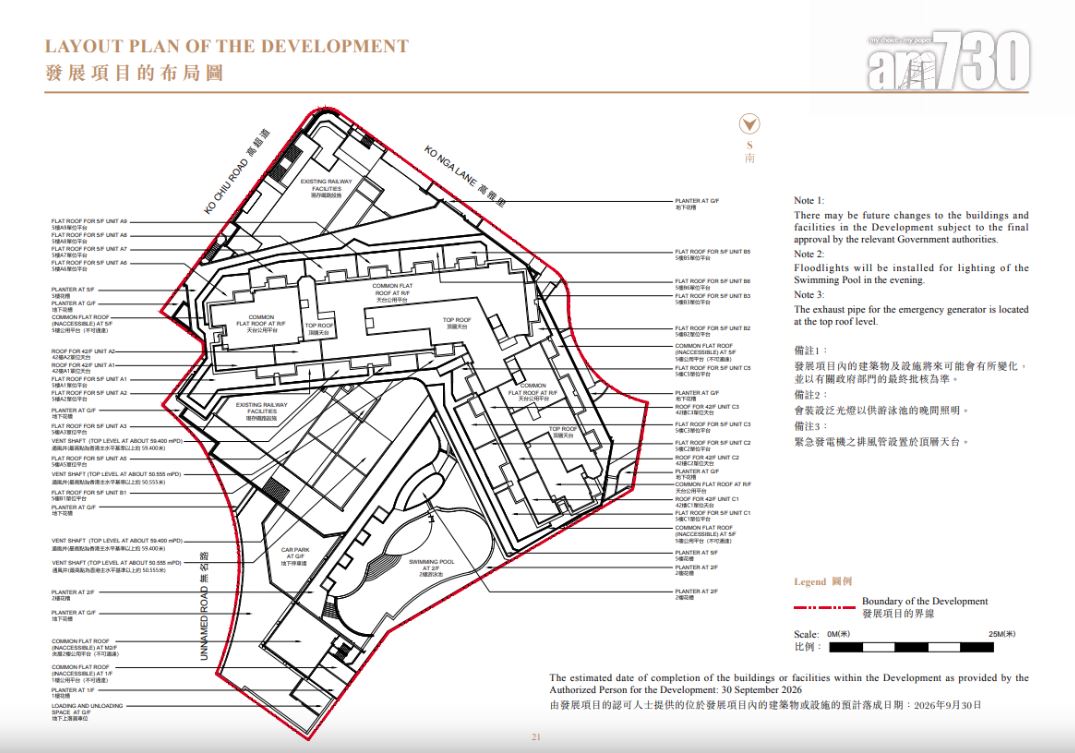Viewport: 1075px width, 753px height.
Task: Click the south compass arrow icon
Action: pos(748,124)
